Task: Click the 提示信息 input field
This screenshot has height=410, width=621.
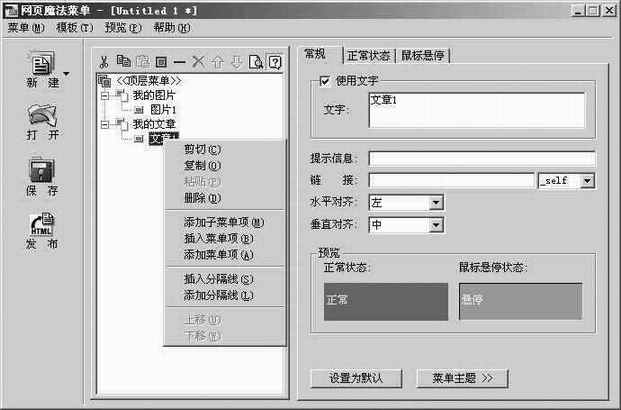Action: click(482, 158)
